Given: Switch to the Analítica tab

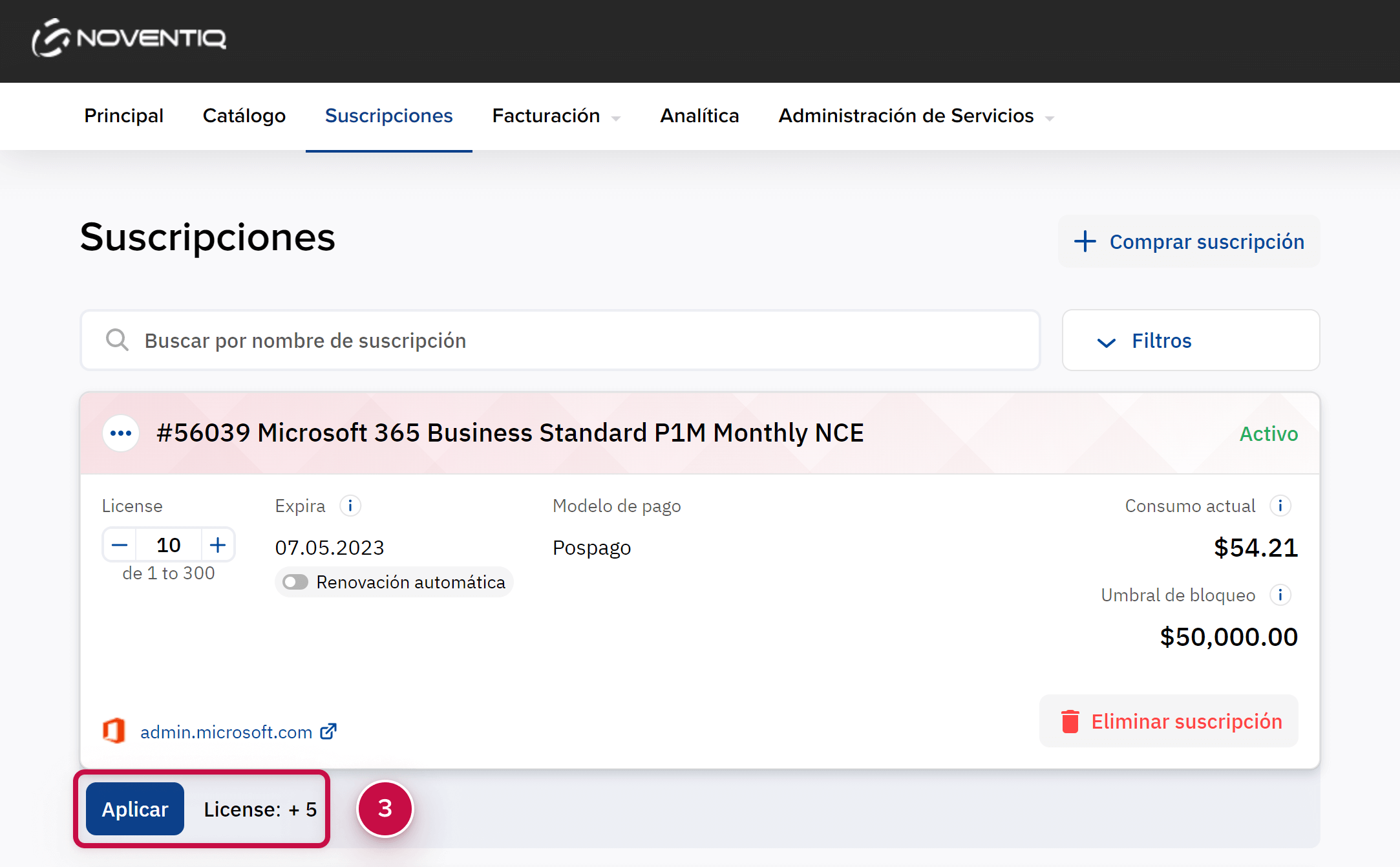Looking at the screenshot, I should click(x=699, y=116).
